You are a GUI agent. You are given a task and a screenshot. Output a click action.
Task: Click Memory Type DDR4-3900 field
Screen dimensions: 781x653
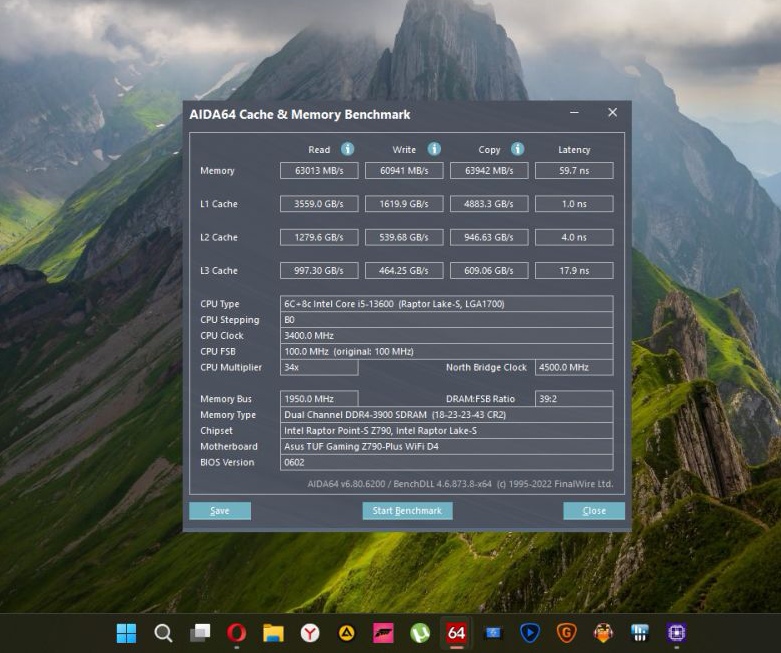(x=446, y=415)
